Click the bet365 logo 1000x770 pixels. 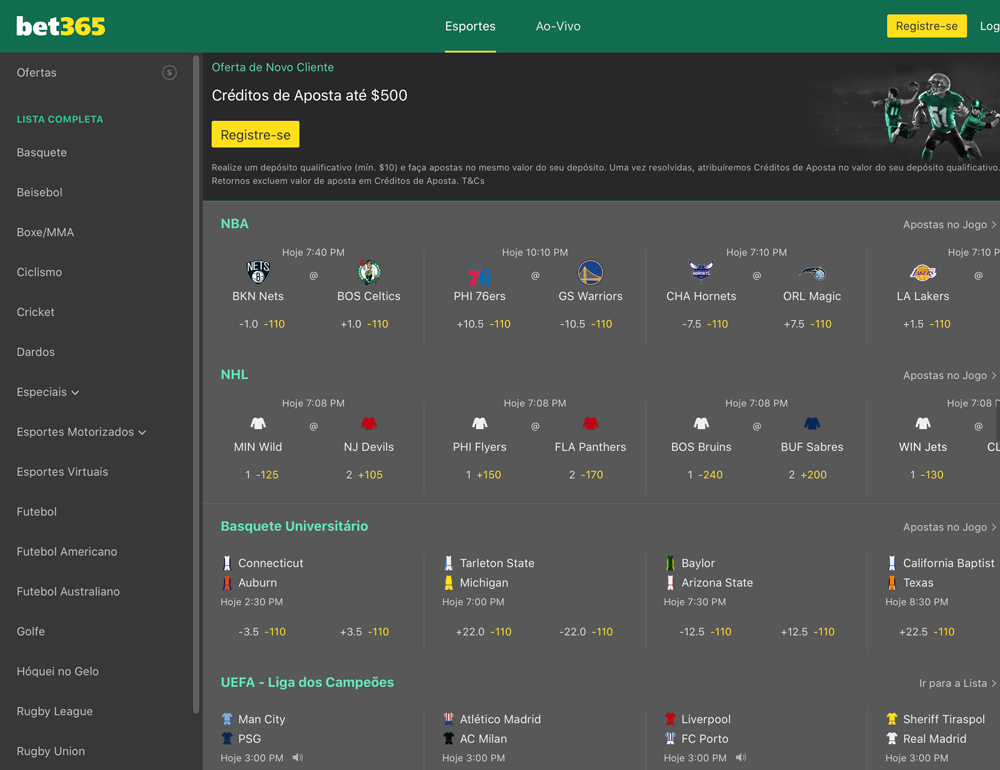(61, 26)
